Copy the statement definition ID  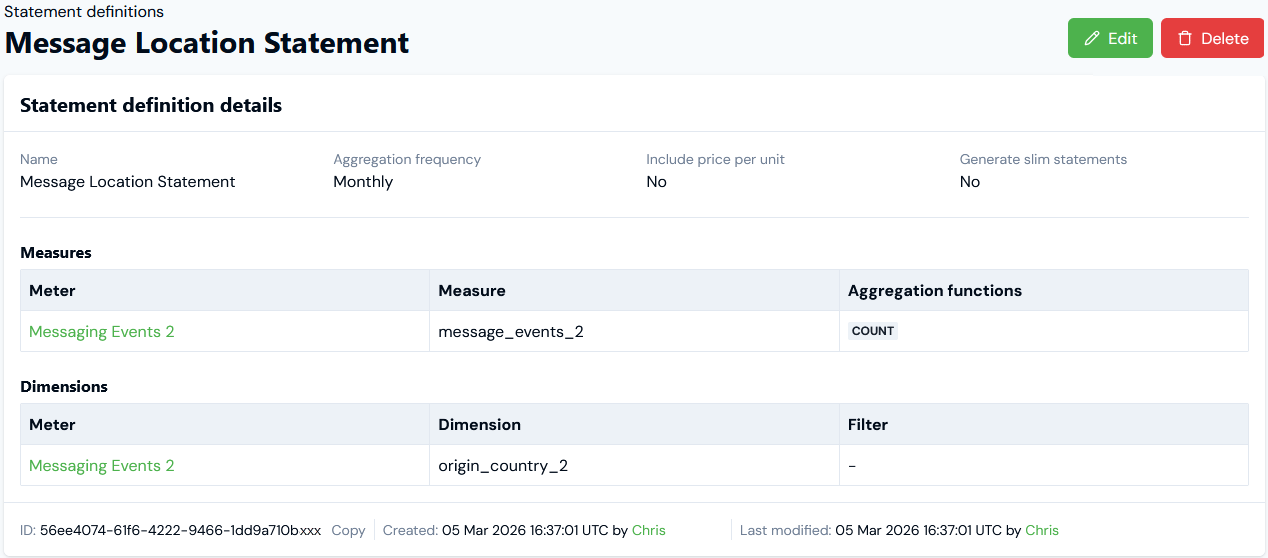coord(348,530)
